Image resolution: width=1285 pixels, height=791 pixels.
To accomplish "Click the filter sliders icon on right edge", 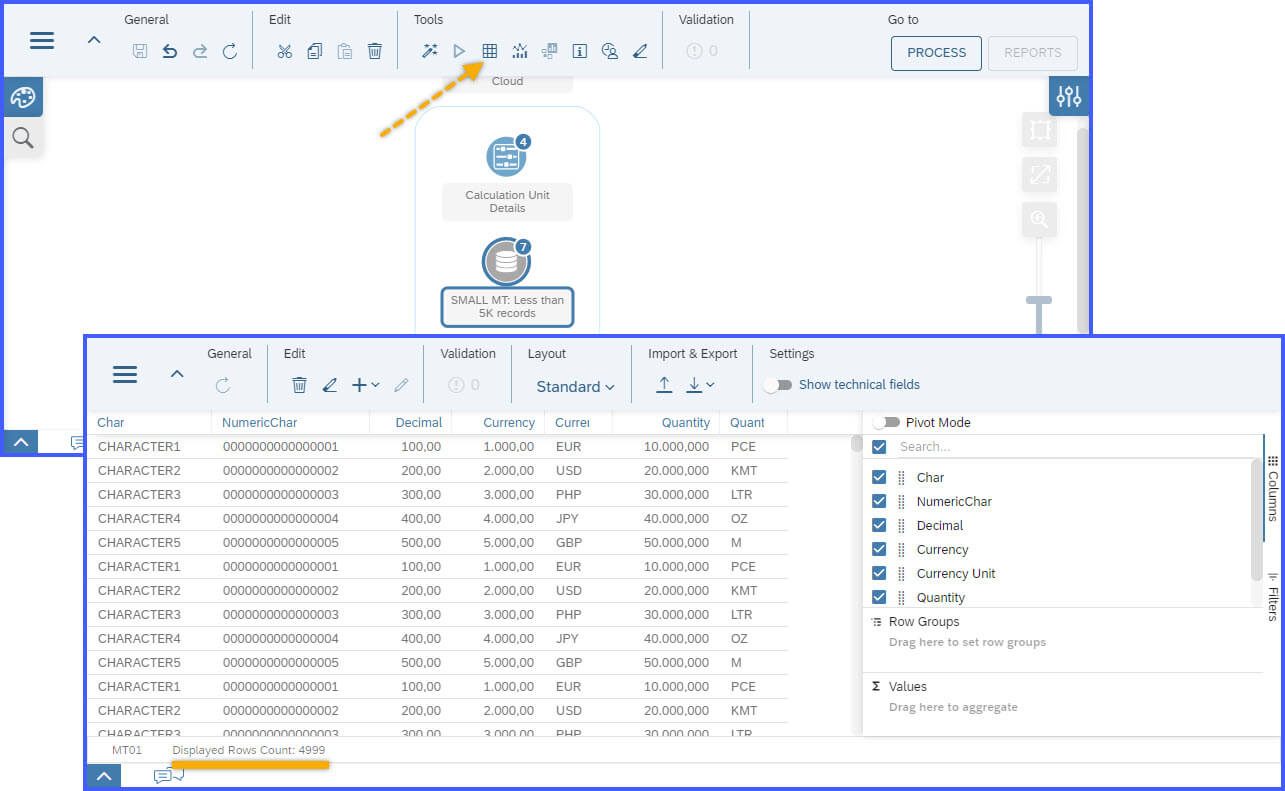I will click(1069, 96).
